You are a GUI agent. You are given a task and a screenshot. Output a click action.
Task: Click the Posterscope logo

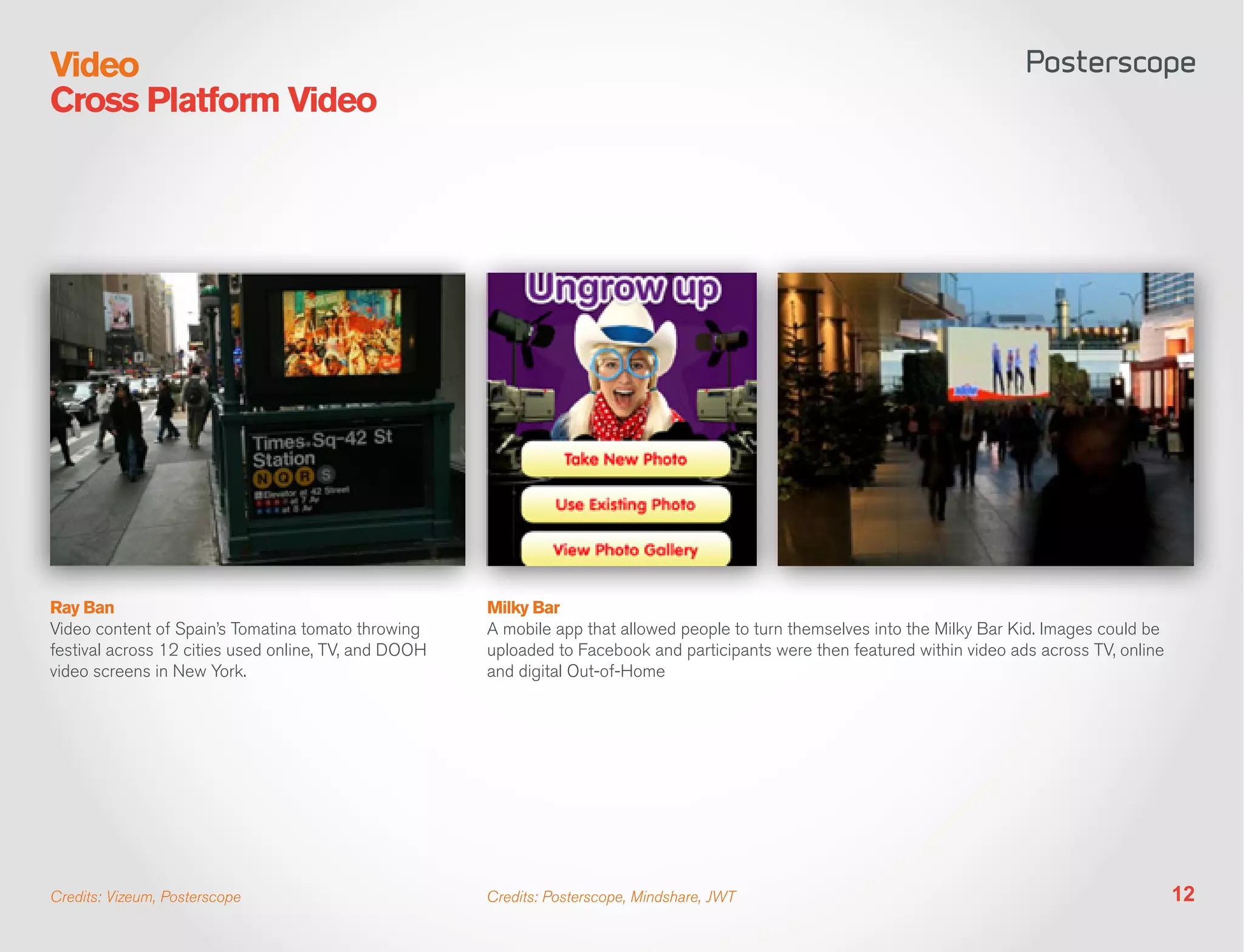pos(1110,63)
